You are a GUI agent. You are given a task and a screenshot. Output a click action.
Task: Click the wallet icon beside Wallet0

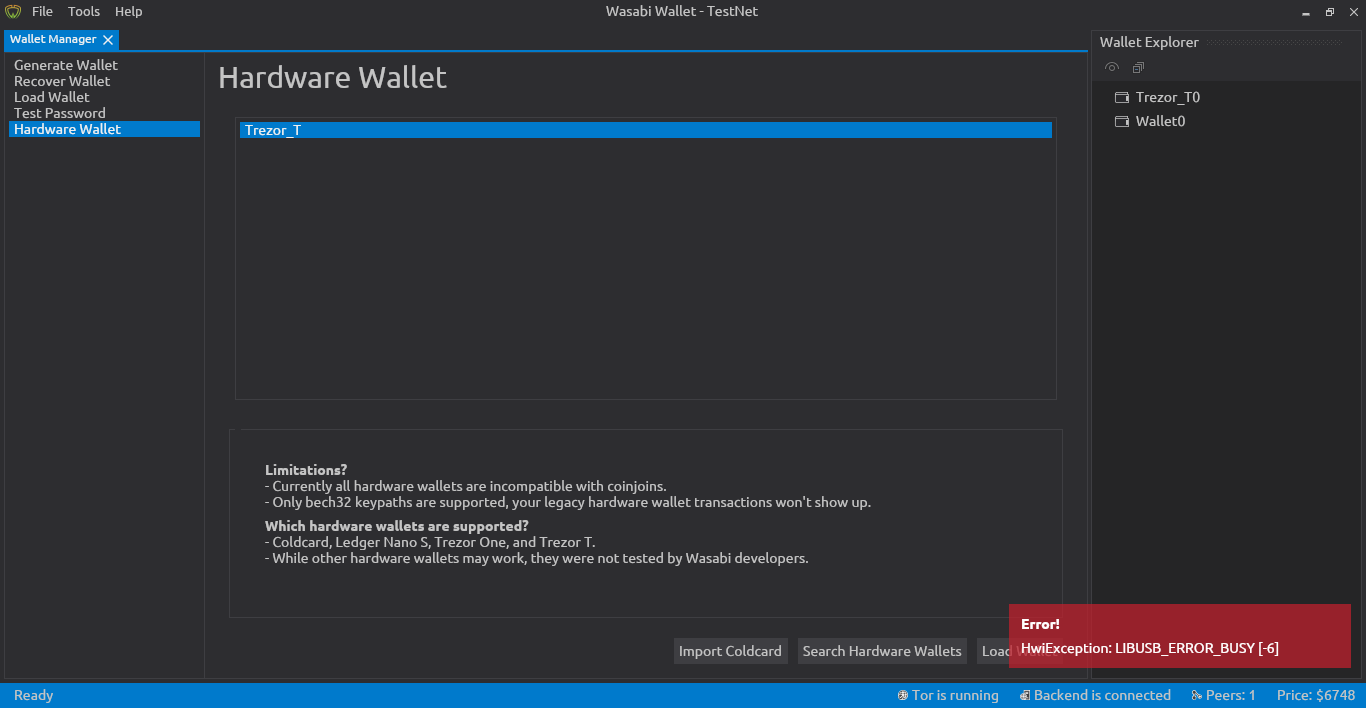coord(1121,120)
